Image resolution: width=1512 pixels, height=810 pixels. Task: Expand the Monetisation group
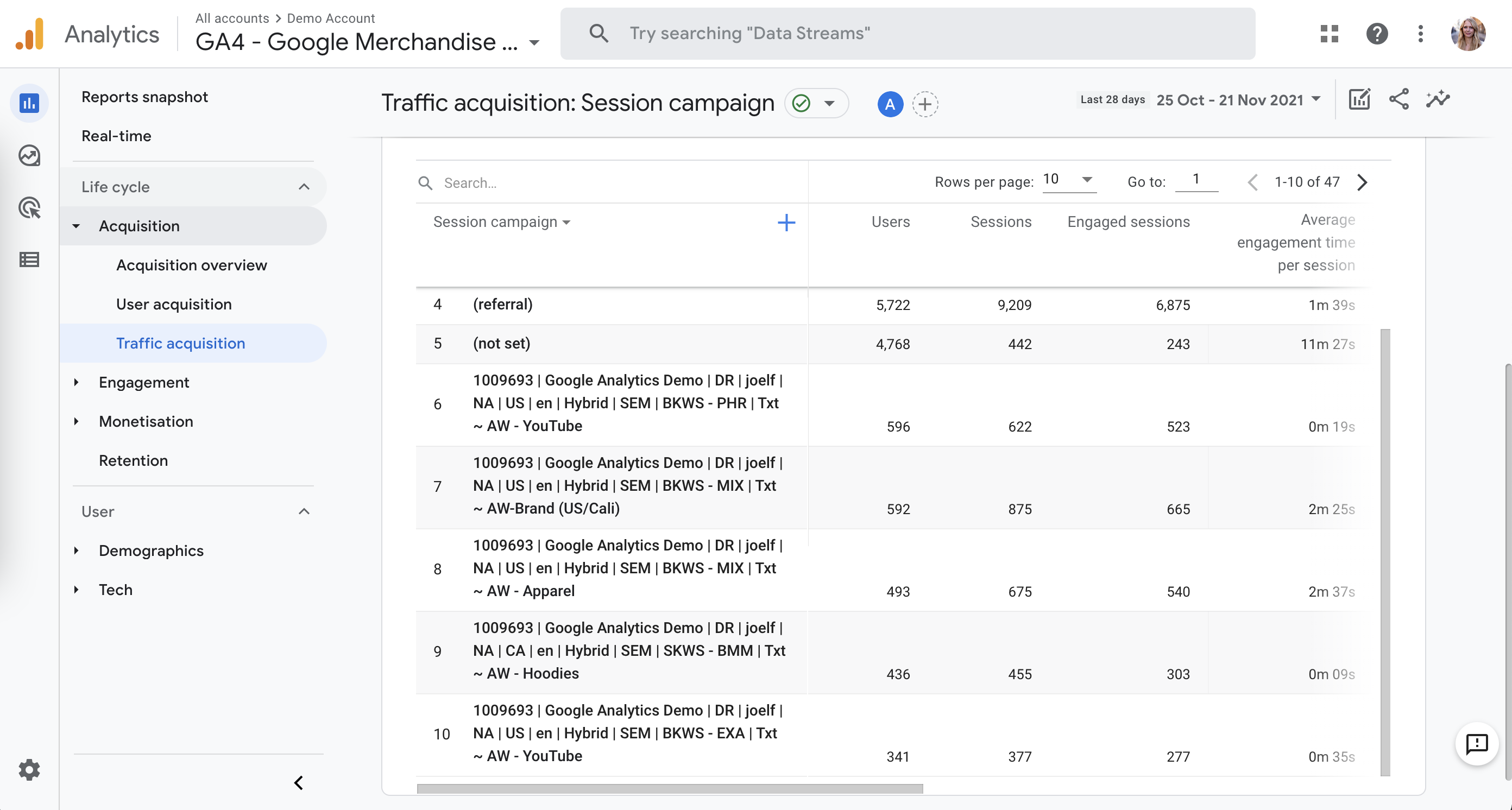pos(76,421)
